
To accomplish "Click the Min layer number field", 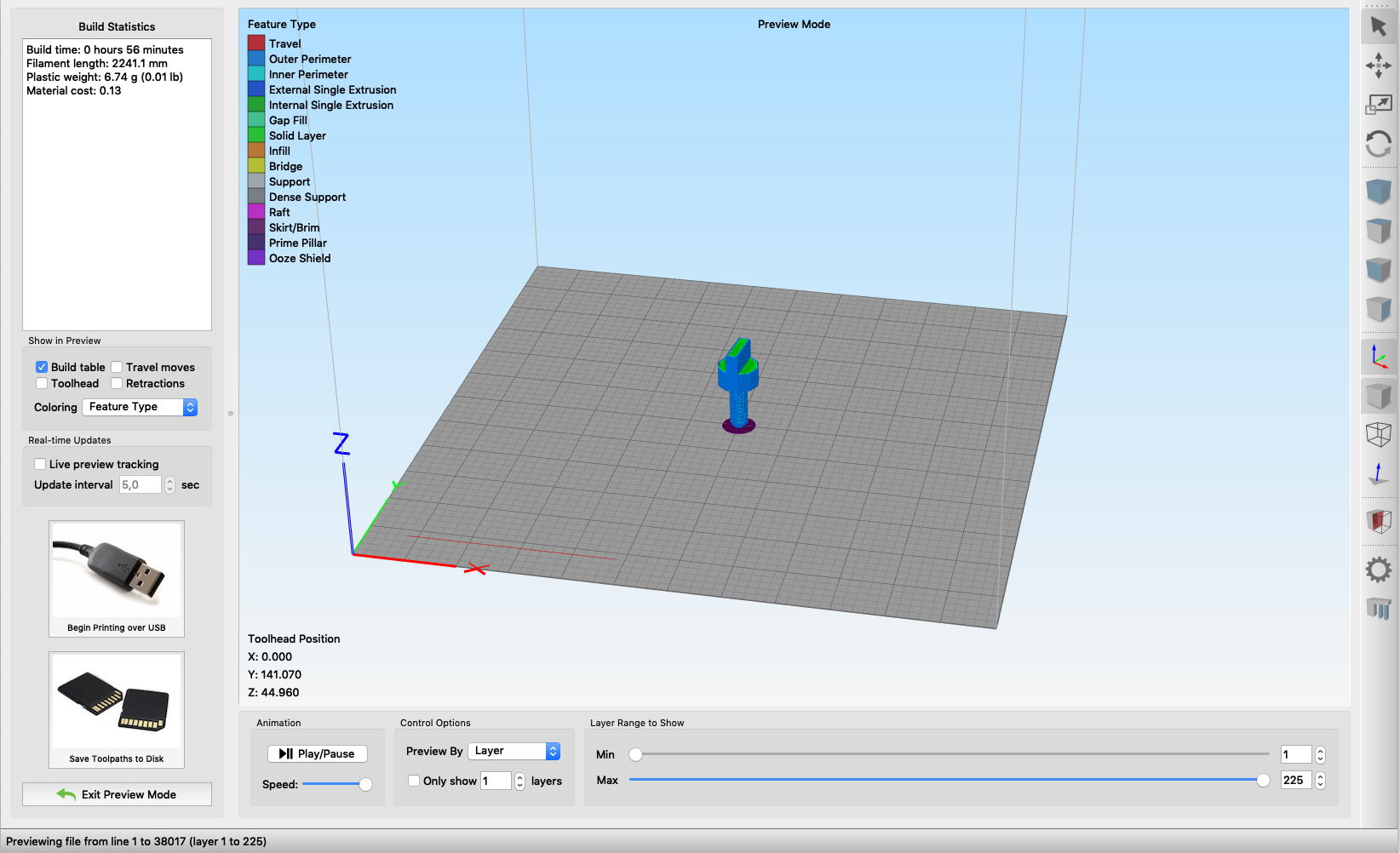I will click(1296, 754).
